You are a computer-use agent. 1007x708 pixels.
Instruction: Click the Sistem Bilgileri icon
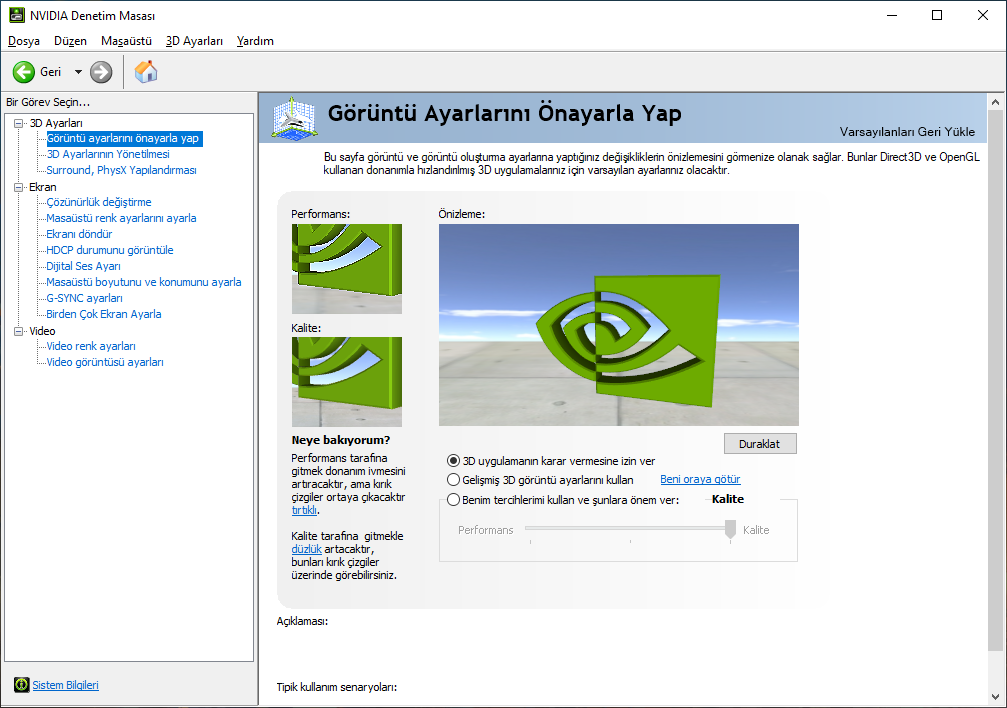(x=22, y=685)
